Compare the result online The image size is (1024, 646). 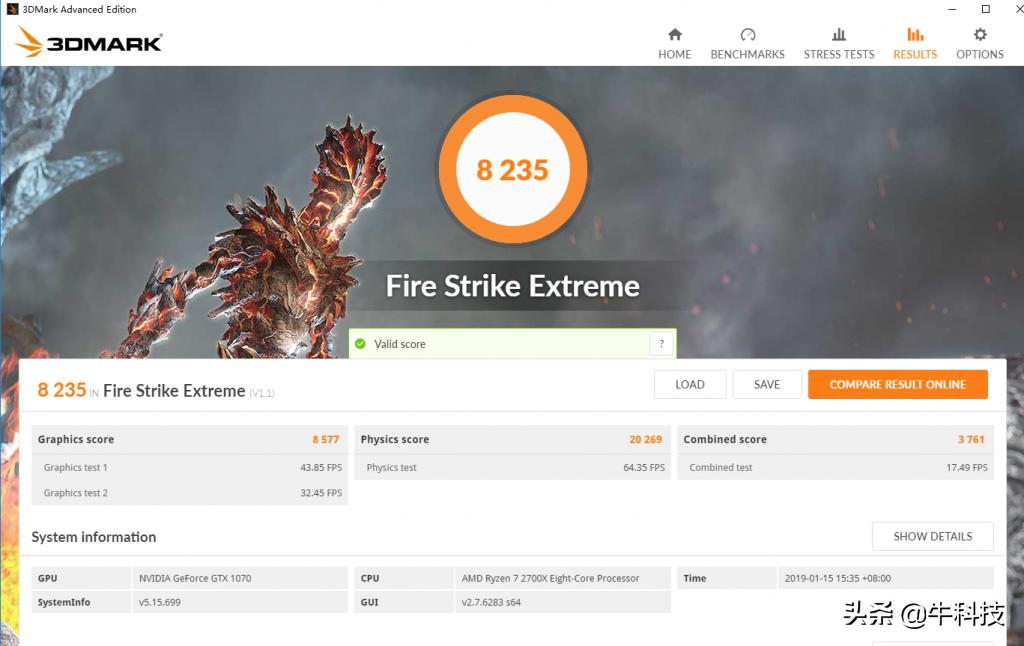pos(897,384)
